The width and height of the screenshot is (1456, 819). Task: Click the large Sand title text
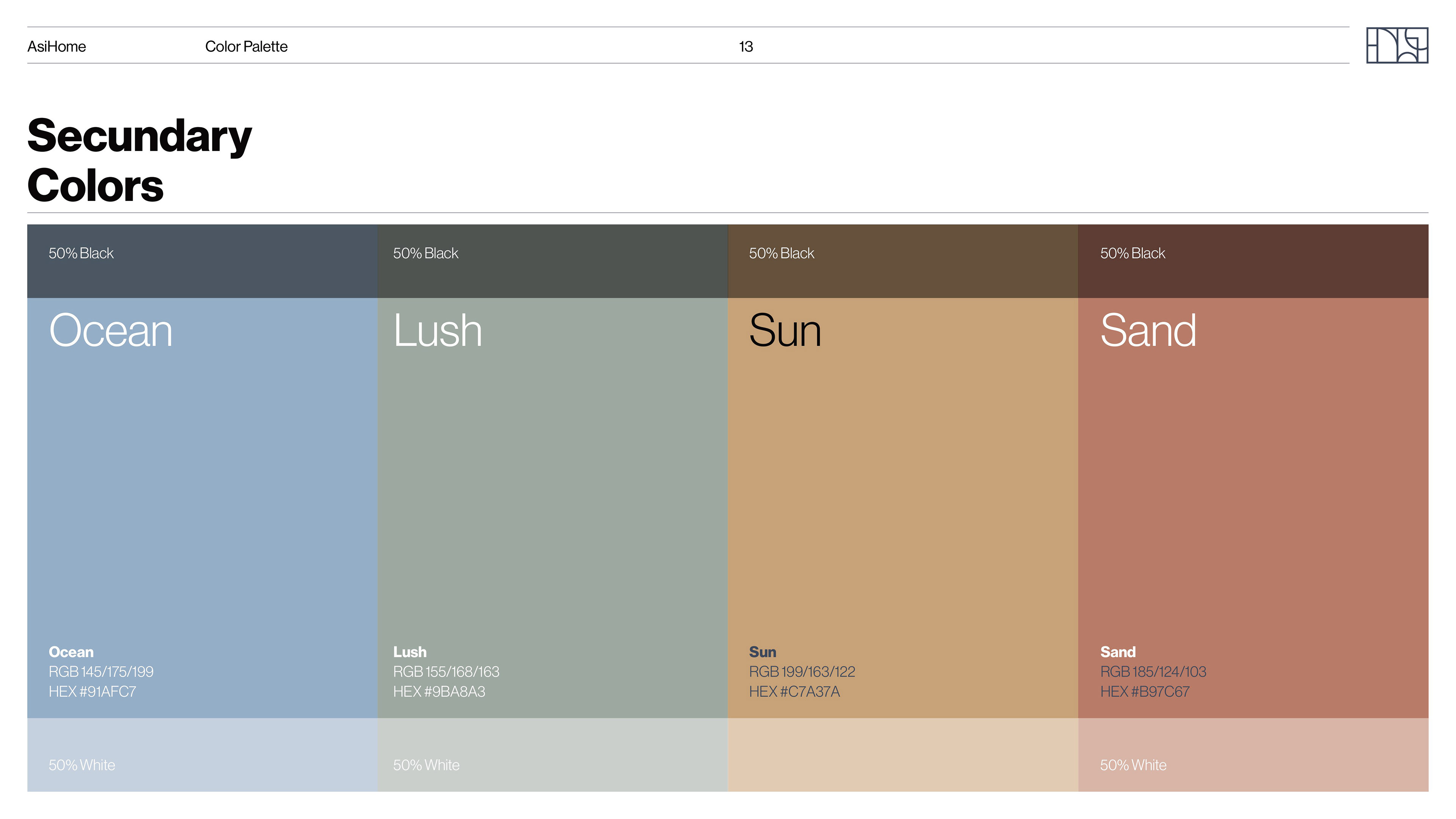coord(1148,331)
